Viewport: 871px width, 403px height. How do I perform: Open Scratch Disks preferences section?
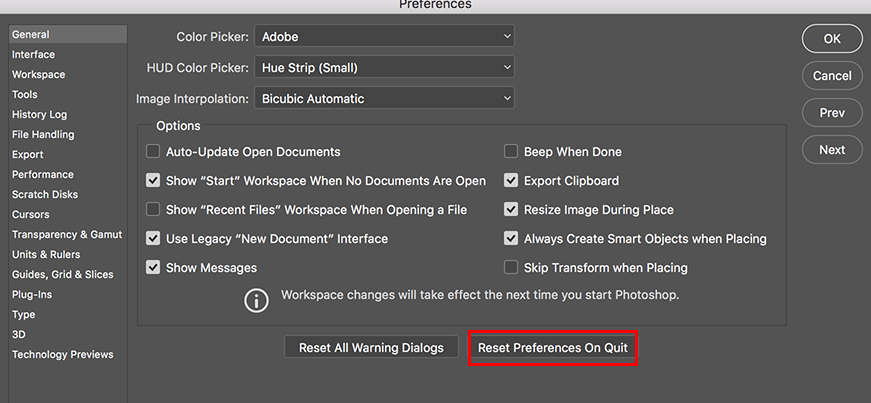(44, 195)
